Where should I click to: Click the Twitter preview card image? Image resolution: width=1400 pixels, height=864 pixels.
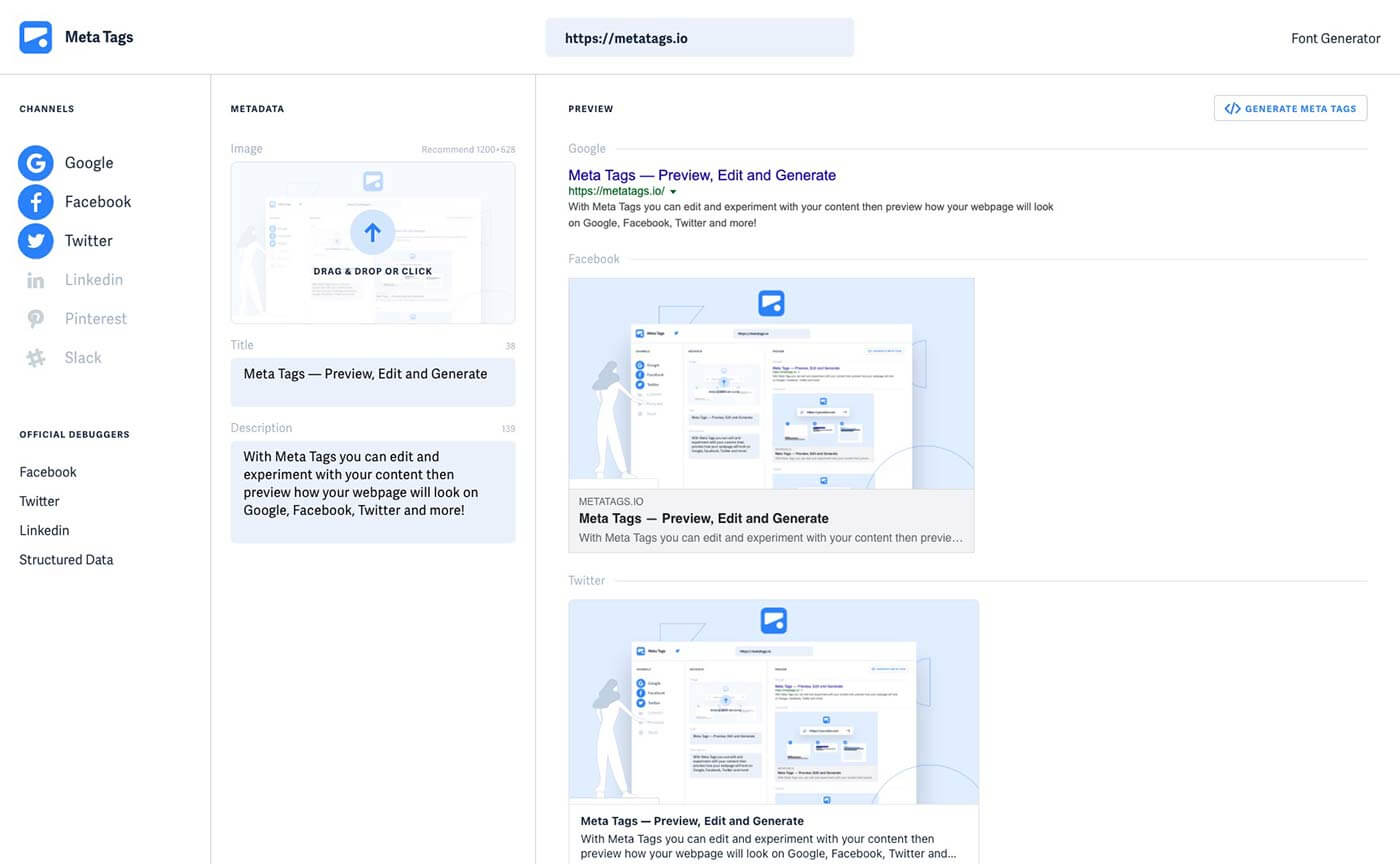click(774, 702)
